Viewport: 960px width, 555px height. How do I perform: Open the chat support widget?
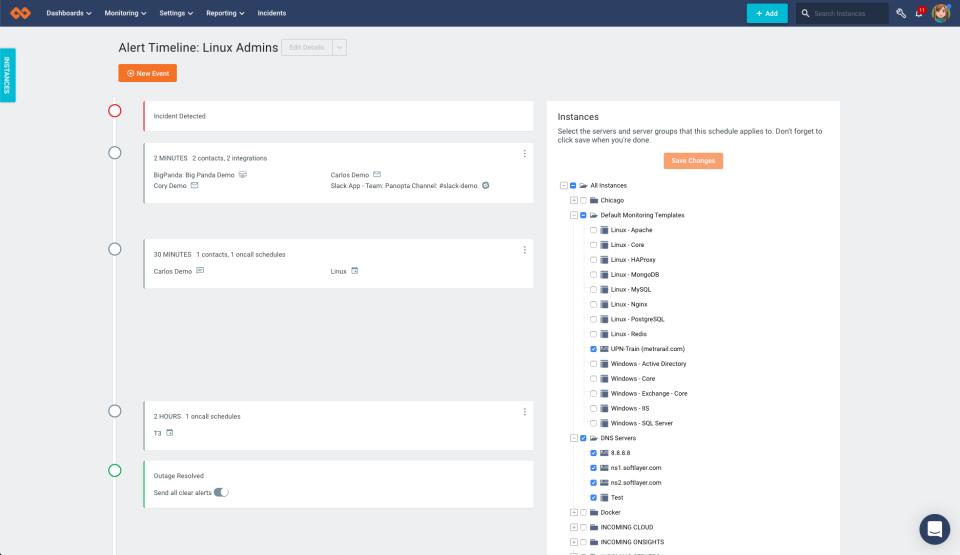pyautogui.click(x=934, y=529)
